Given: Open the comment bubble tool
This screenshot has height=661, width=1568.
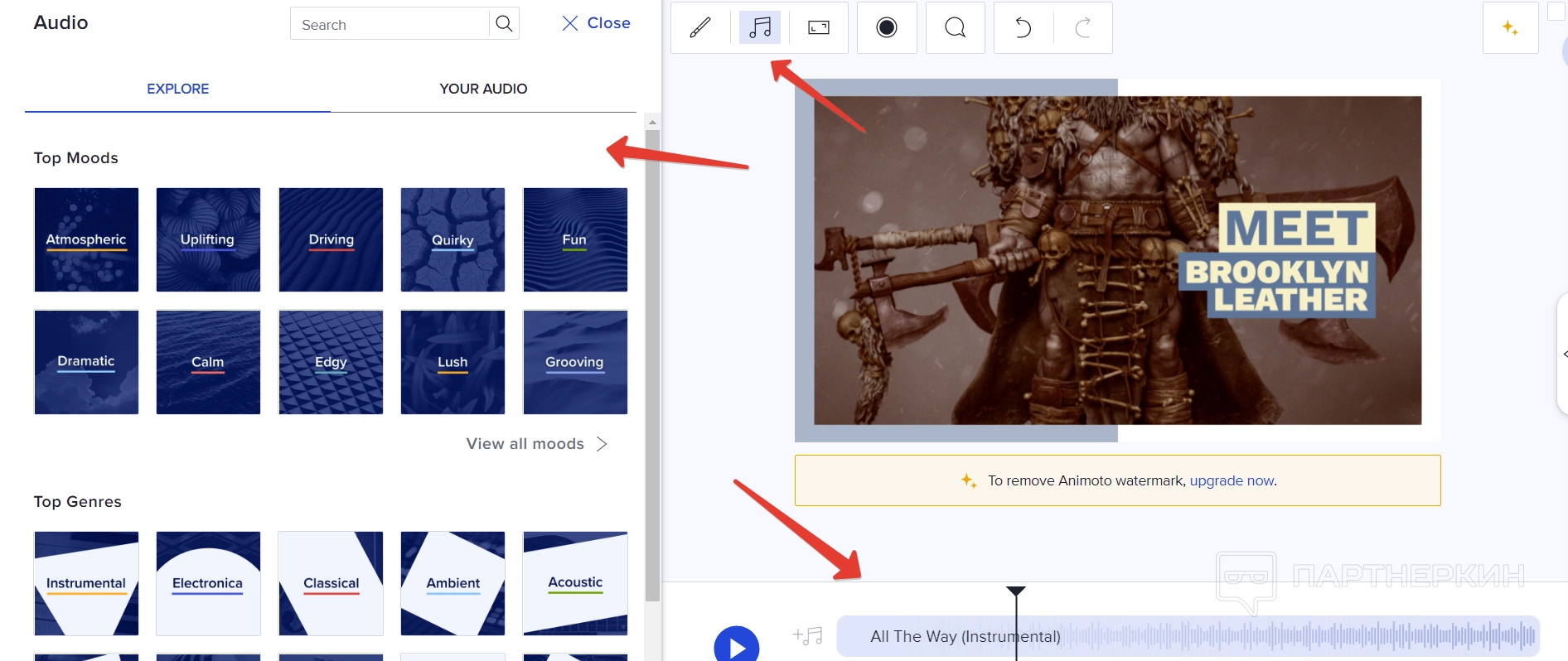Looking at the screenshot, I should coord(955,27).
